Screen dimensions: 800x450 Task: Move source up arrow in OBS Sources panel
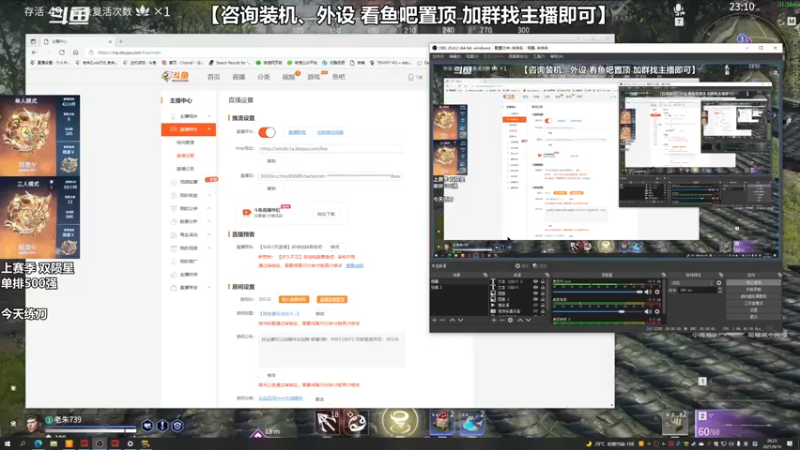click(x=520, y=320)
